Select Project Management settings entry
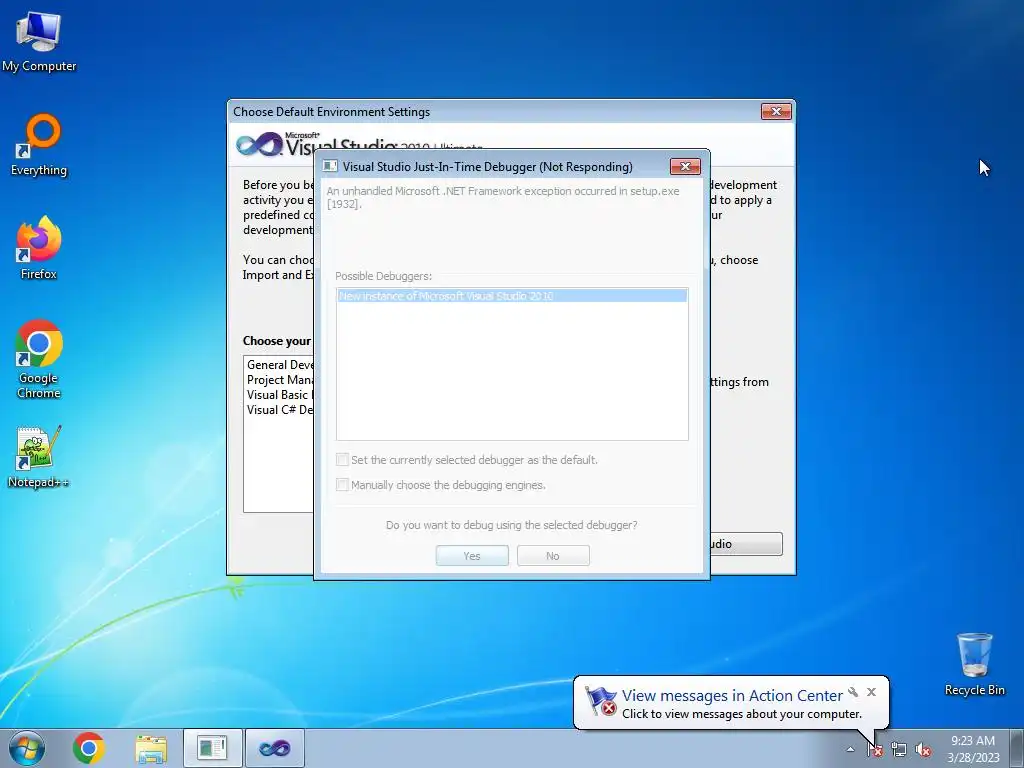Viewport: 1024px width, 768px height. [x=280, y=379]
